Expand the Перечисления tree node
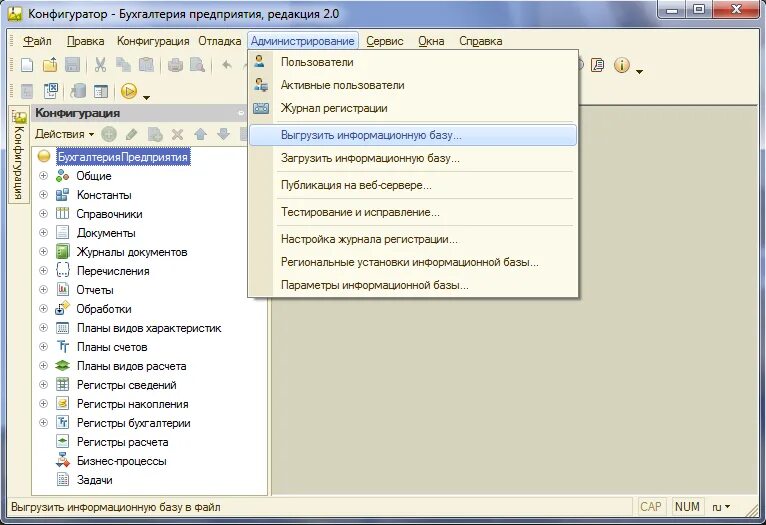 (x=43, y=271)
